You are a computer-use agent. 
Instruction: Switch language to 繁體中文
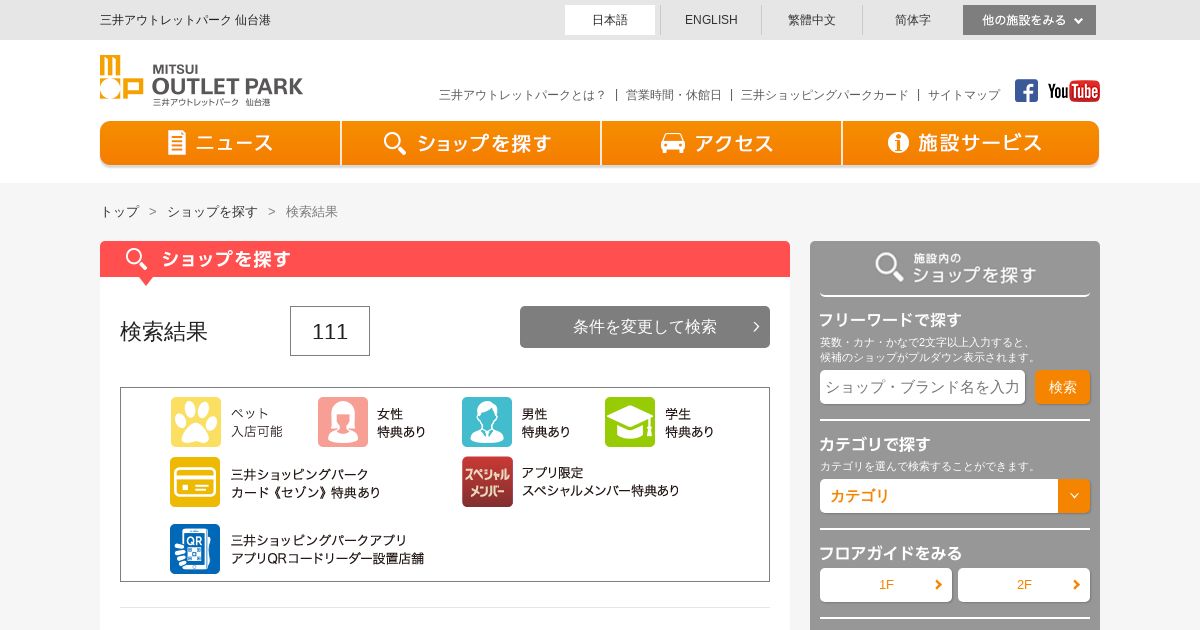tap(812, 20)
